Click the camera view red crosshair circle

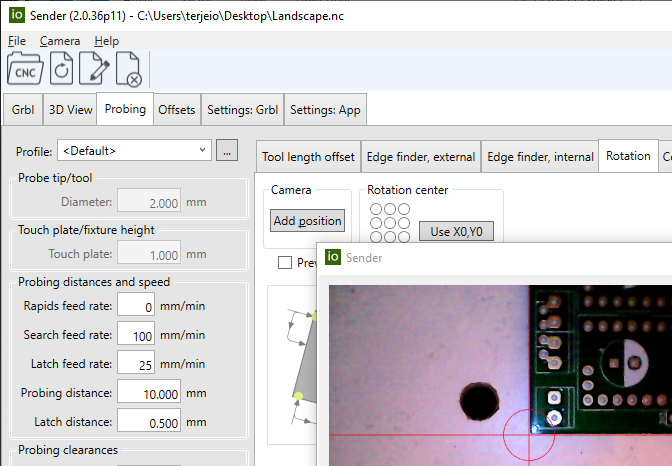(529, 435)
